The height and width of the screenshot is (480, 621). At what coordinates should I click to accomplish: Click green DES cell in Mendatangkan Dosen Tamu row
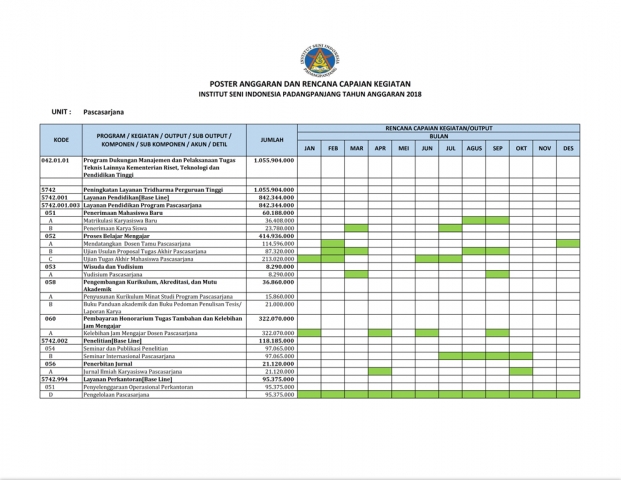(x=568, y=244)
